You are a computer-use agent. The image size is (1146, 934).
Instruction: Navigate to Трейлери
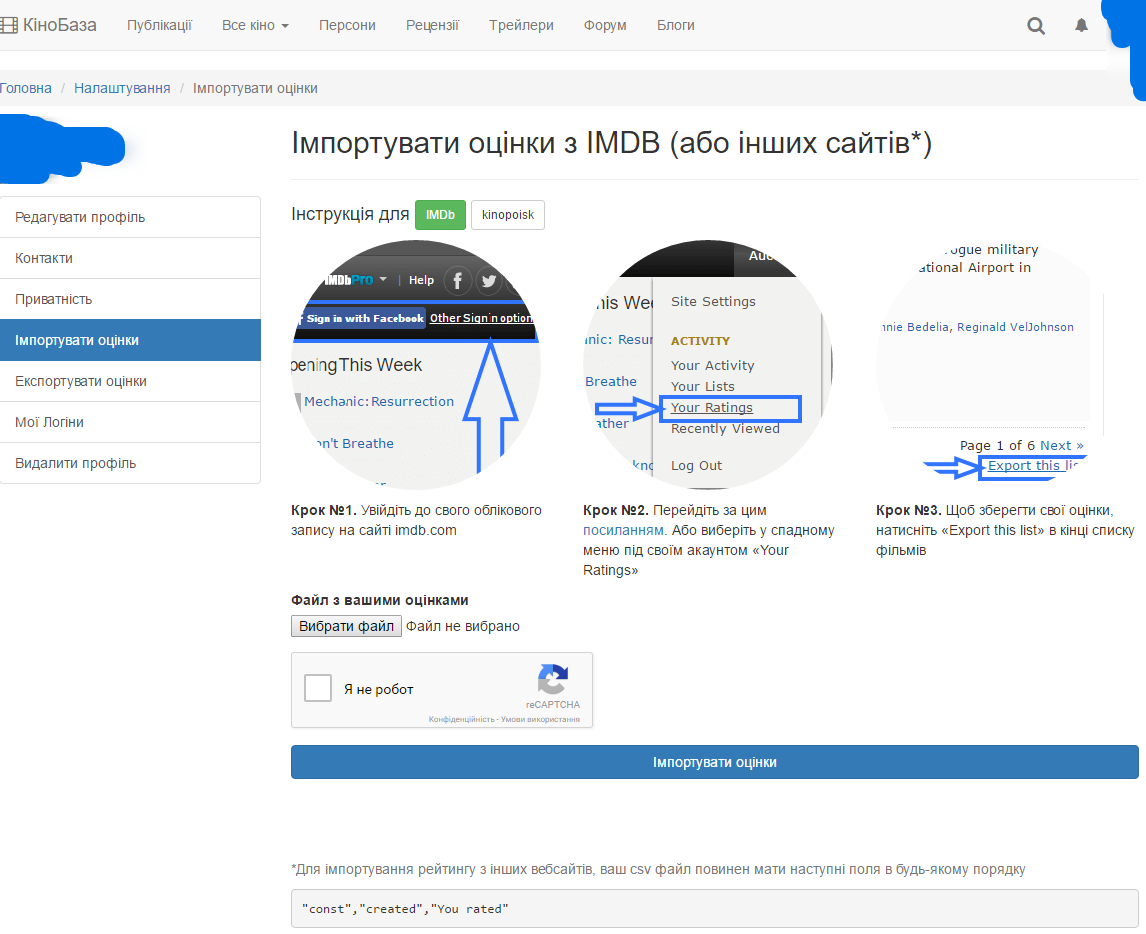521,26
